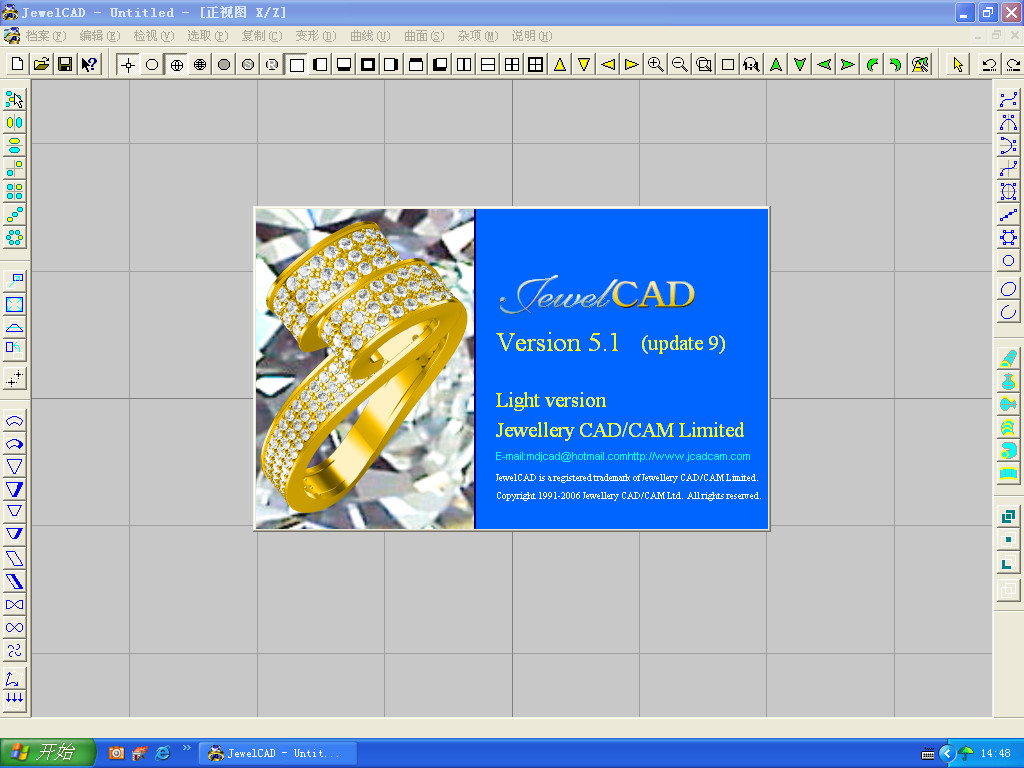1024x768 pixels.
Task: Expand hidden system tray icons arrow
Action: pyautogui.click(x=946, y=754)
